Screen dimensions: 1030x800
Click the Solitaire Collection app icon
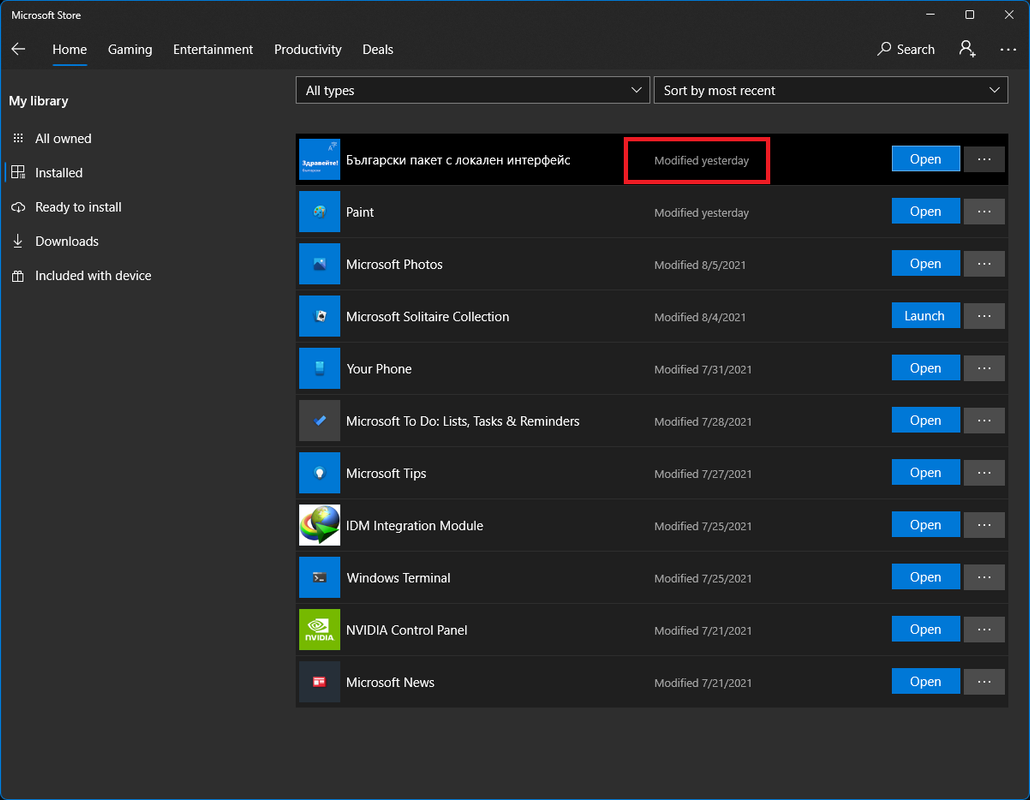click(319, 316)
